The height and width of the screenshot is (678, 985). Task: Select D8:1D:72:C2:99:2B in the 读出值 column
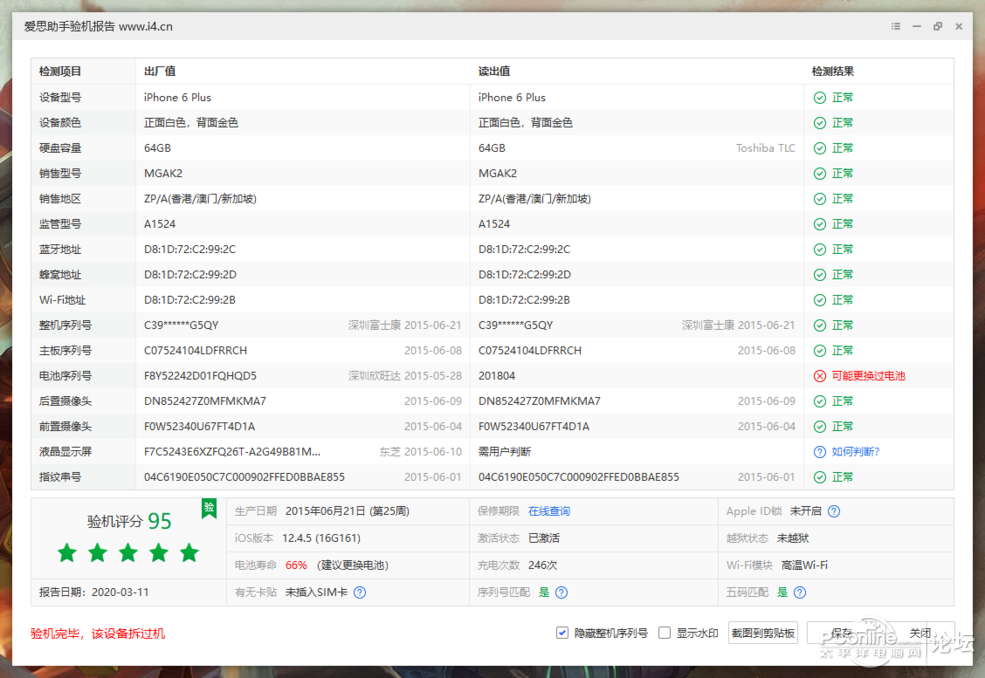tap(524, 300)
